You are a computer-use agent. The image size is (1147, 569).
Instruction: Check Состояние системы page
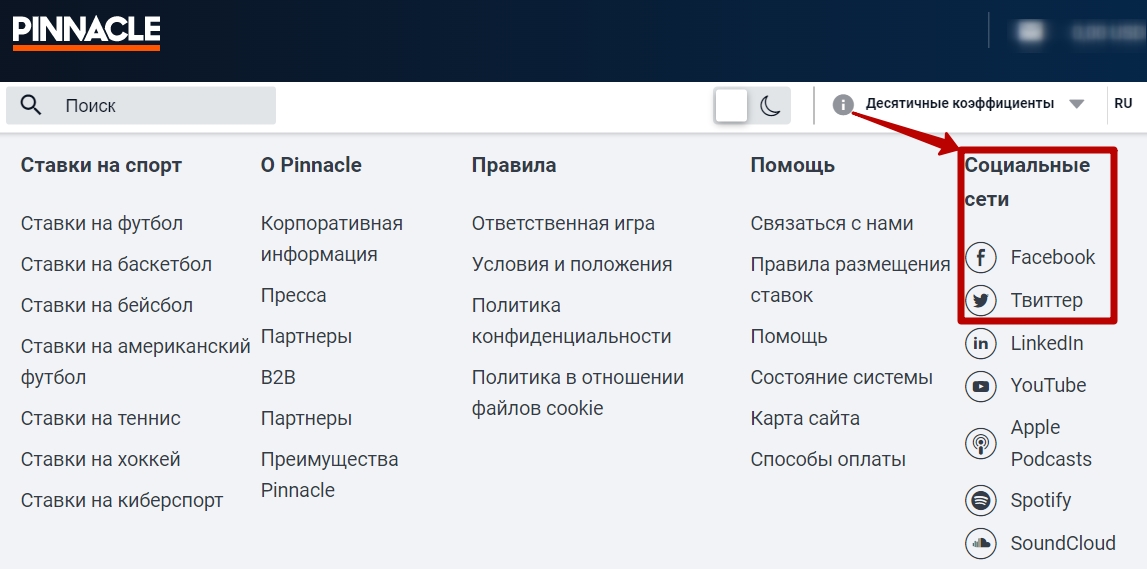tap(841, 378)
